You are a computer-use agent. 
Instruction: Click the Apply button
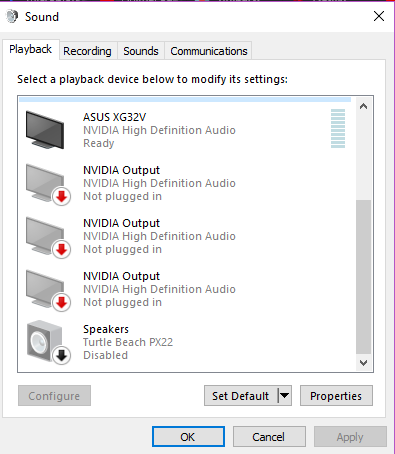(x=350, y=437)
